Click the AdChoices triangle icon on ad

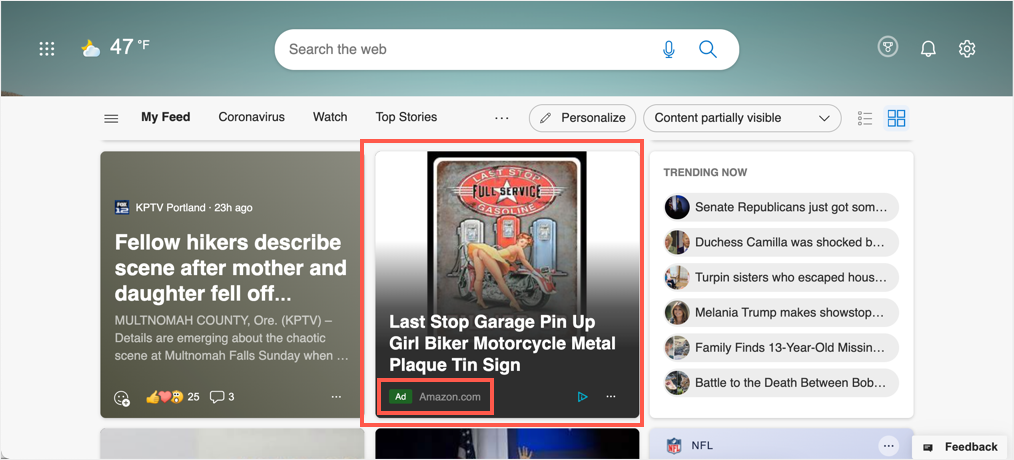(x=582, y=397)
